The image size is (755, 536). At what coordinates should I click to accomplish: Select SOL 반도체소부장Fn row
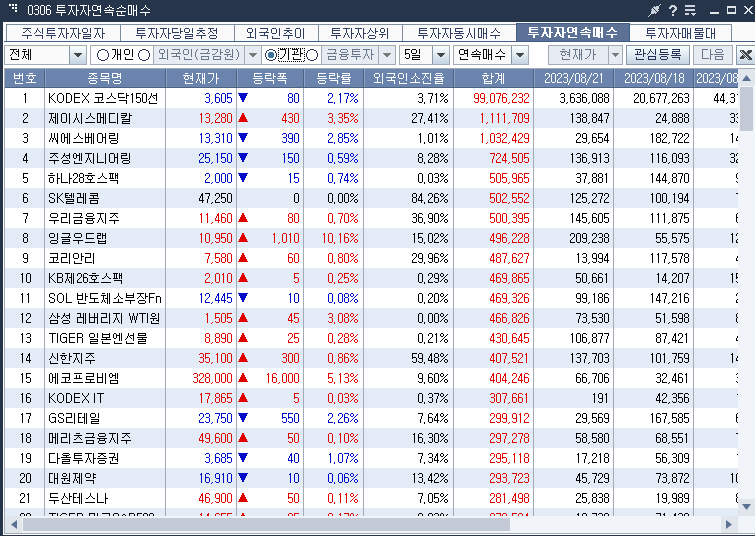tap(371, 299)
